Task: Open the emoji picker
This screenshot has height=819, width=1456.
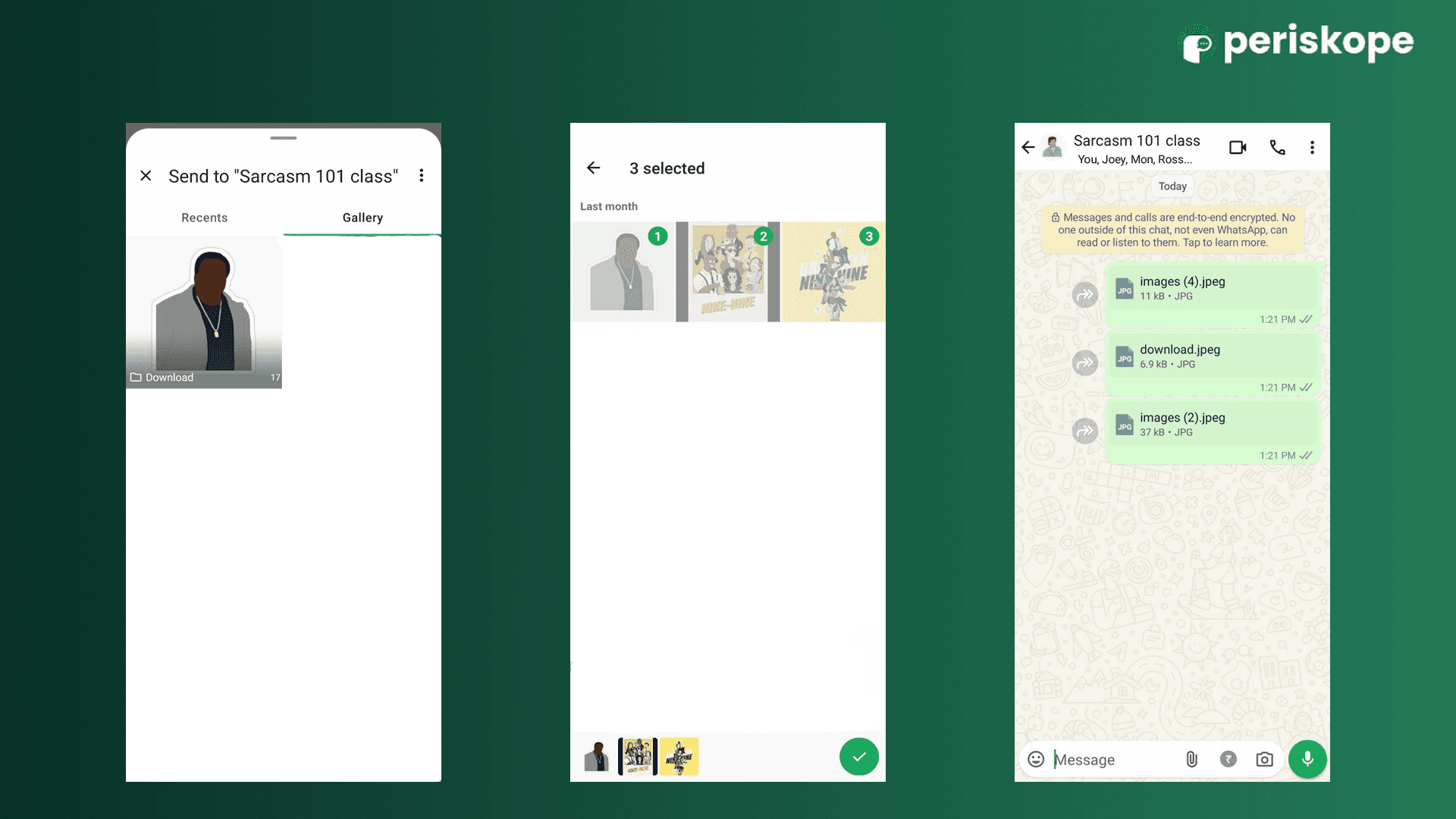Action: point(1036,759)
